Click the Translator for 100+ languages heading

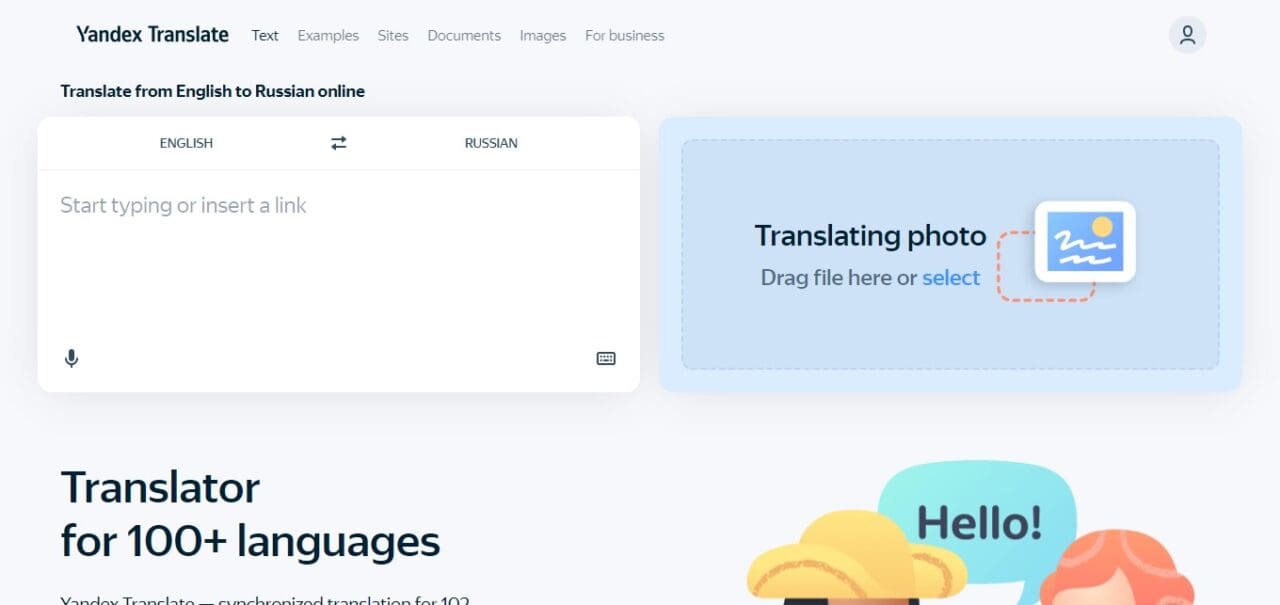(x=250, y=514)
